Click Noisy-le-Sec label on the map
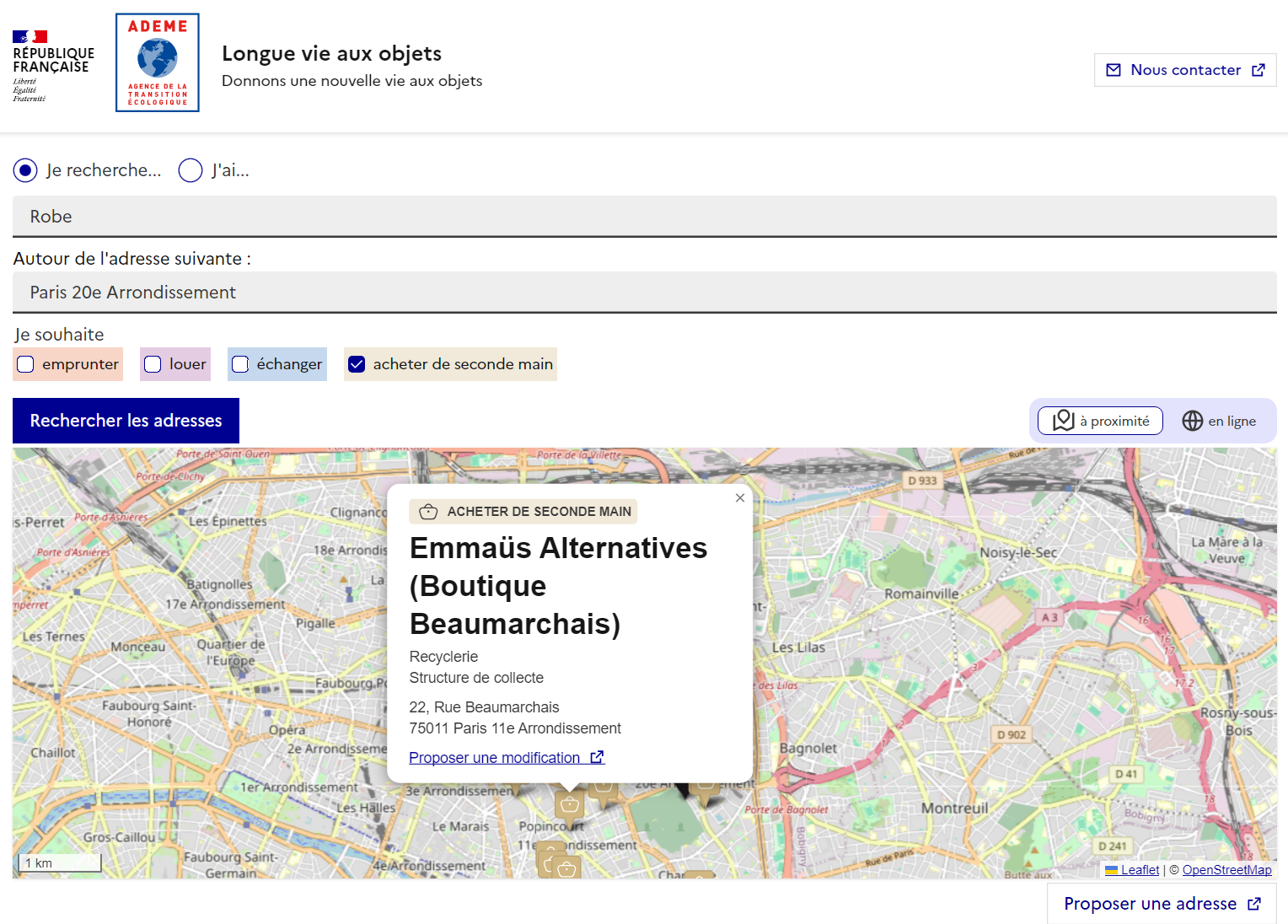The height and width of the screenshot is (924, 1288). coord(1018,552)
